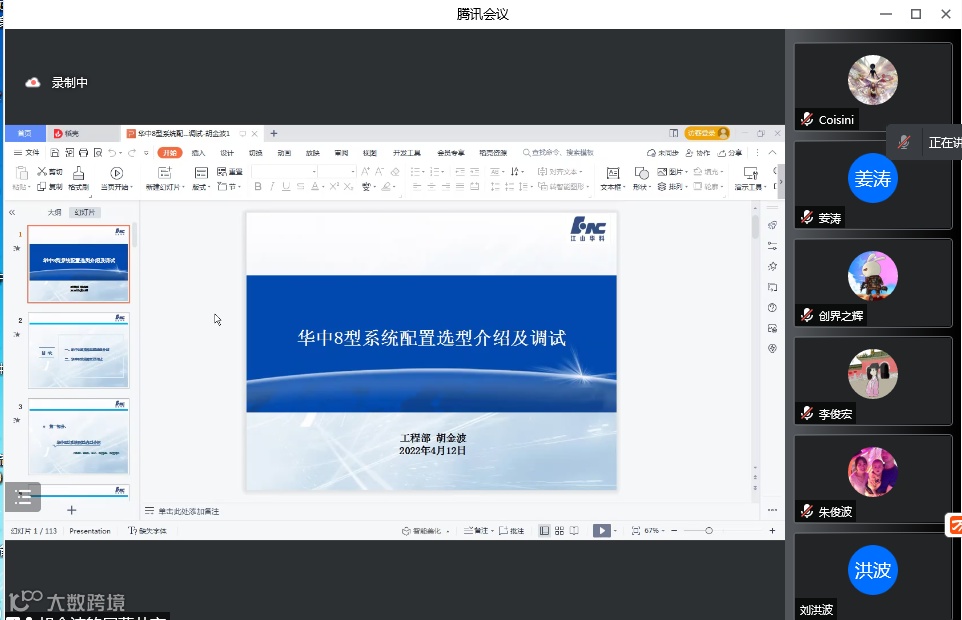962x620 pixels.
Task: Click the Coisini participant video tile
Action: coord(872,86)
